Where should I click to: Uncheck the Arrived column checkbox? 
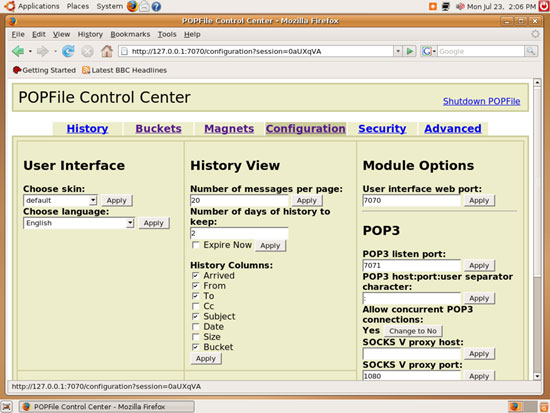196,276
